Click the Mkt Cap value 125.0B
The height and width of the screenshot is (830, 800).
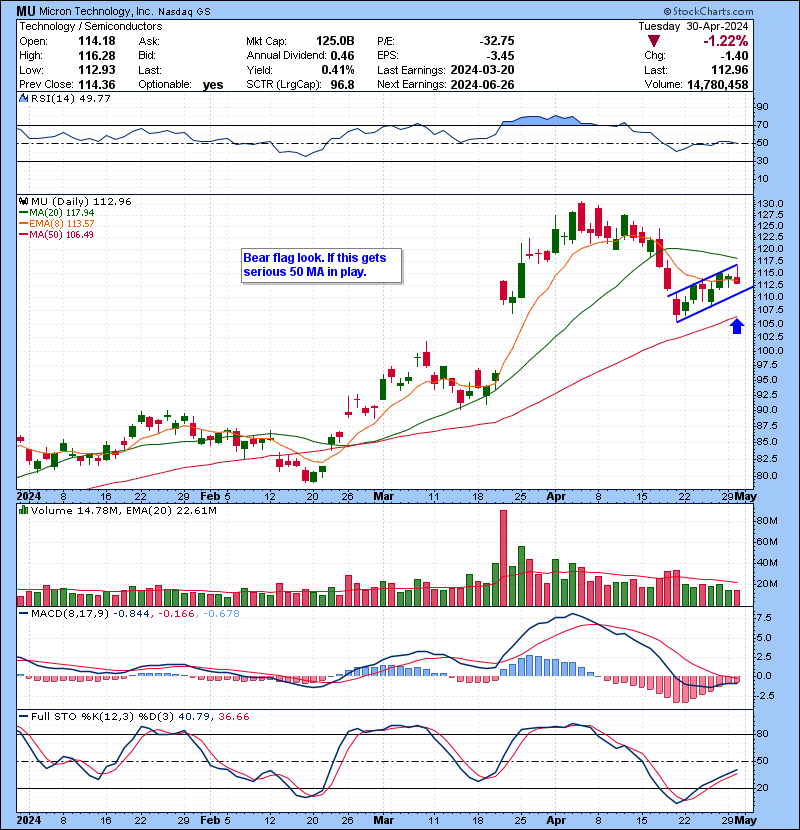[335, 41]
